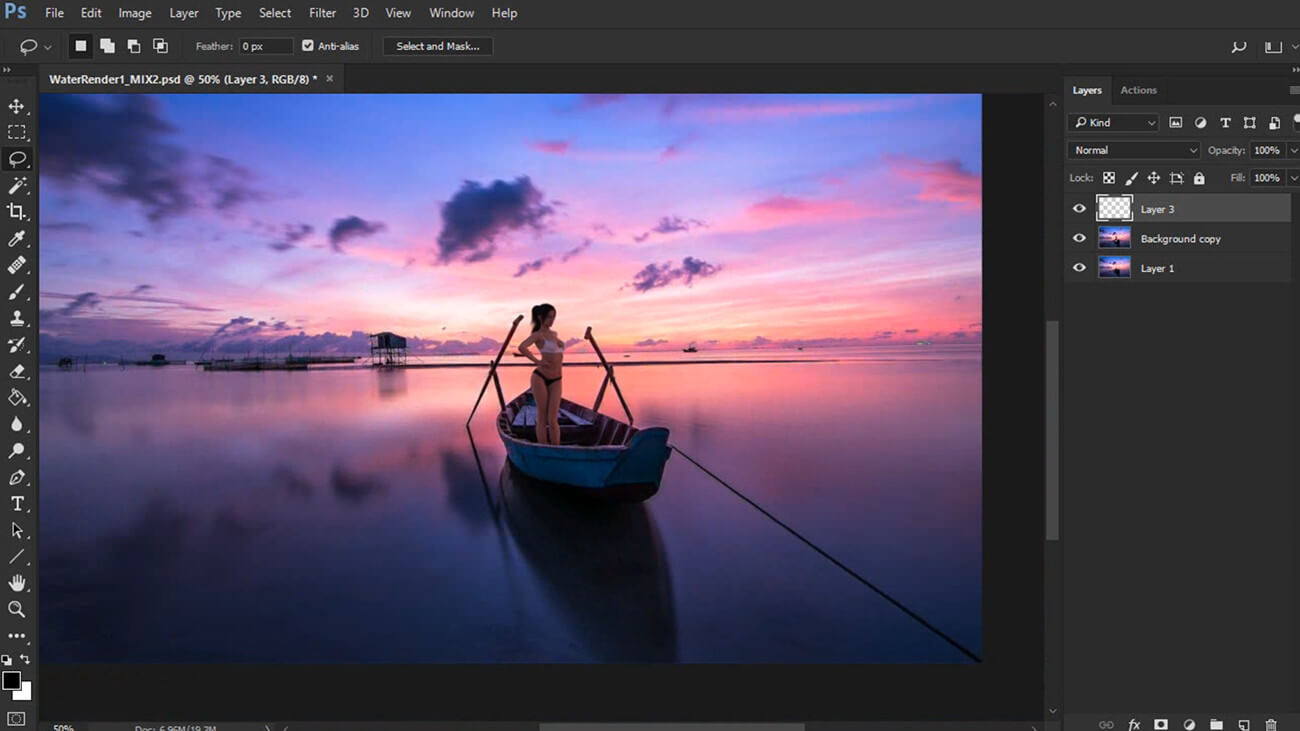Viewport: 1300px width, 731px height.
Task: Hide Layer 3 using its eye icon
Action: [x=1079, y=209]
